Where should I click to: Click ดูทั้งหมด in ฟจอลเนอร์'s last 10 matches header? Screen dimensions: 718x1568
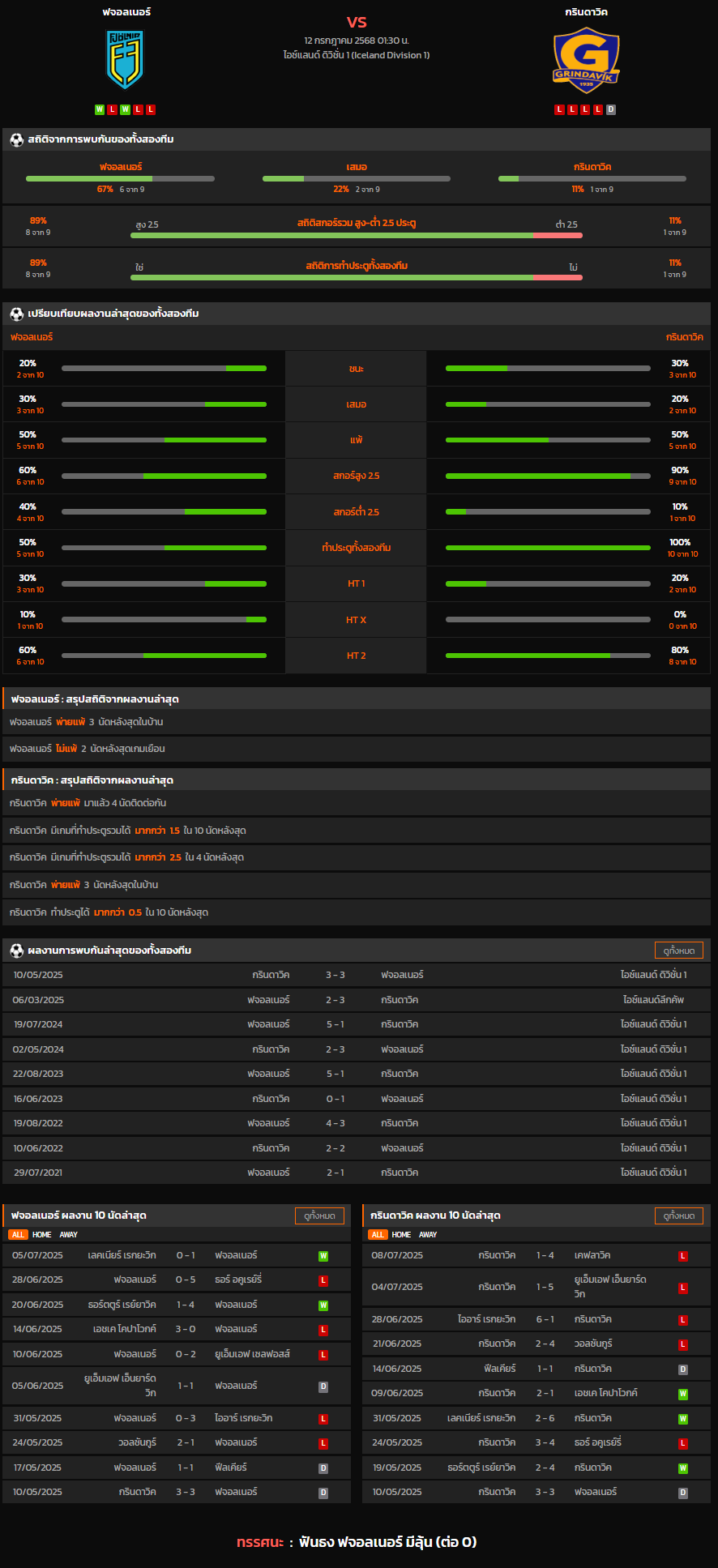pos(319,1216)
